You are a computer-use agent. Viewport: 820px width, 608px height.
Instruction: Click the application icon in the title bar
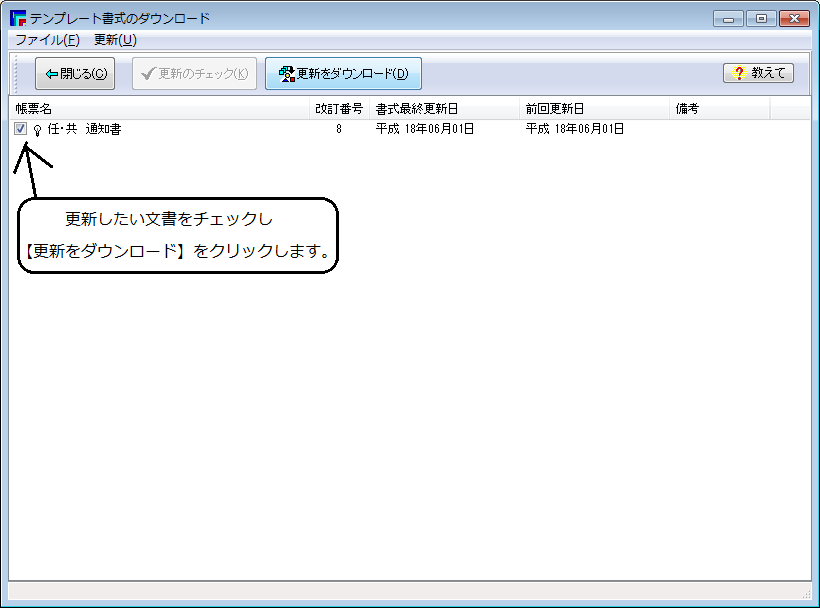click(x=17, y=19)
